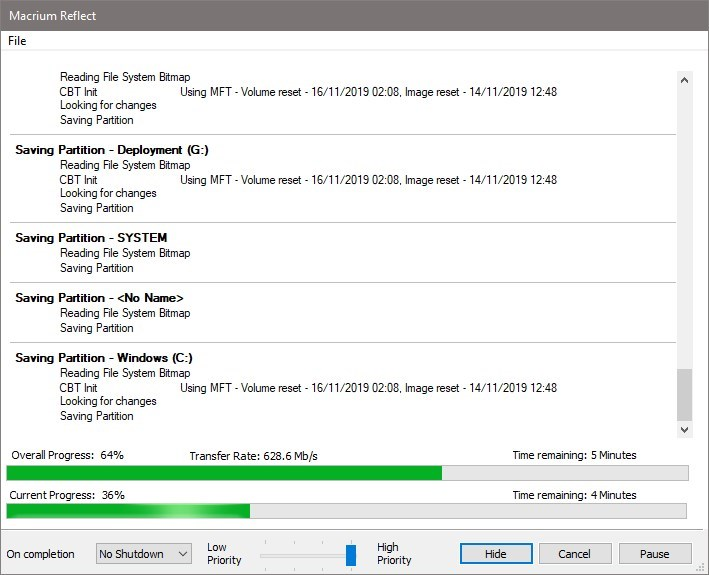The image size is (709, 575).
Task: Click the 'Current Progress: 36%' label
Action: point(67,495)
